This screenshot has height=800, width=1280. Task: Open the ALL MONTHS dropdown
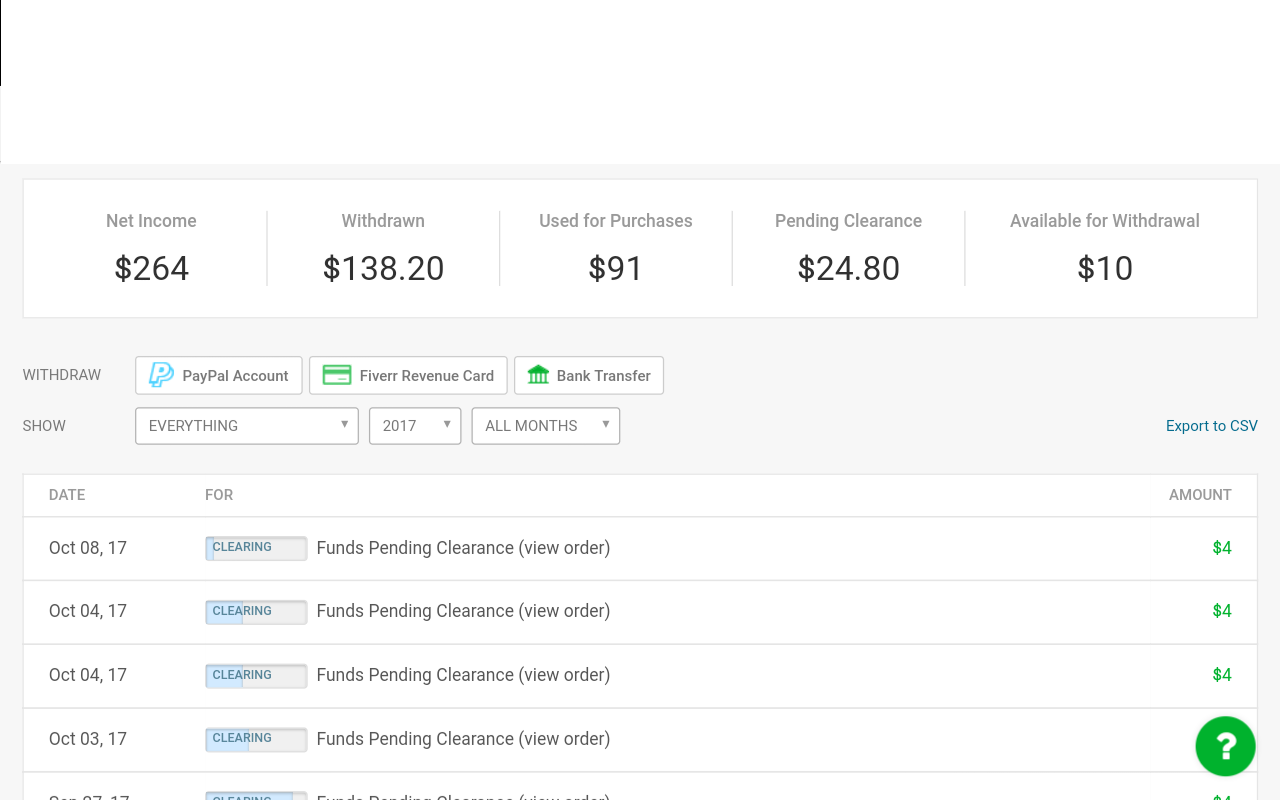pos(545,426)
